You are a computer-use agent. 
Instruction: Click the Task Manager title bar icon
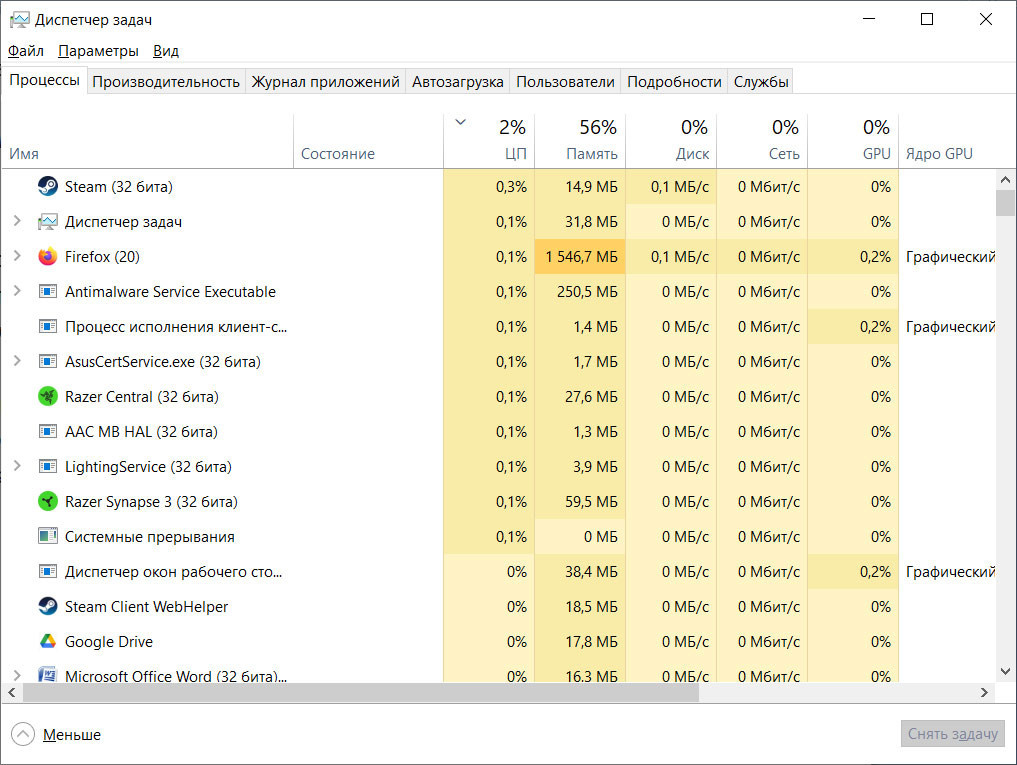point(19,20)
